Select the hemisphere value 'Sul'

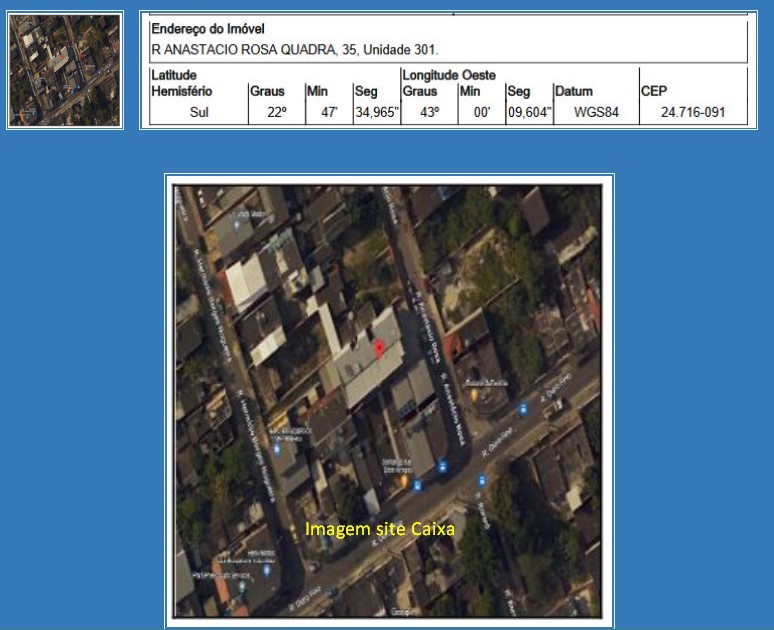pyautogui.click(x=199, y=112)
